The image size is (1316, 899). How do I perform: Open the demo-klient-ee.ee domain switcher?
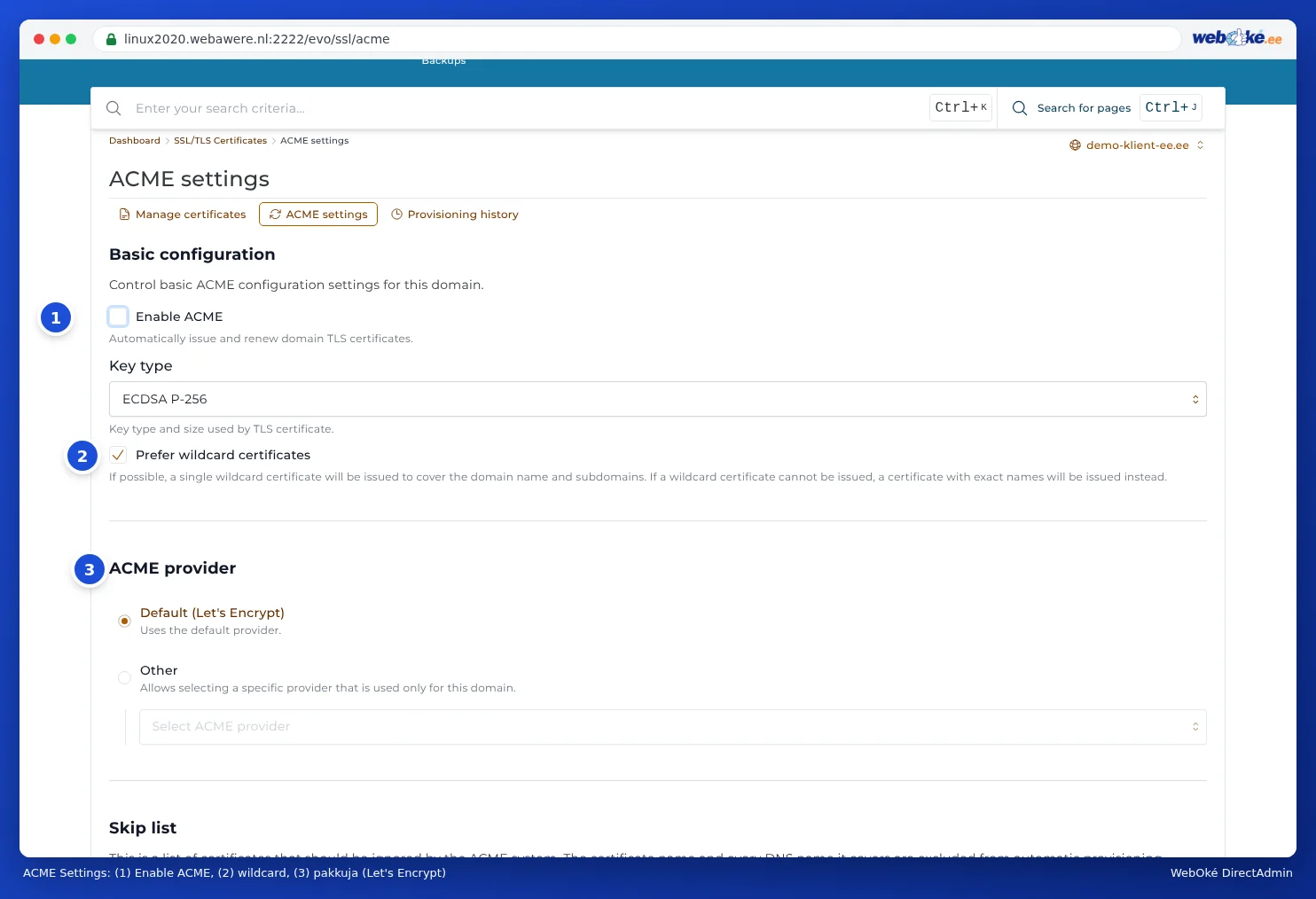click(1137, 145)
